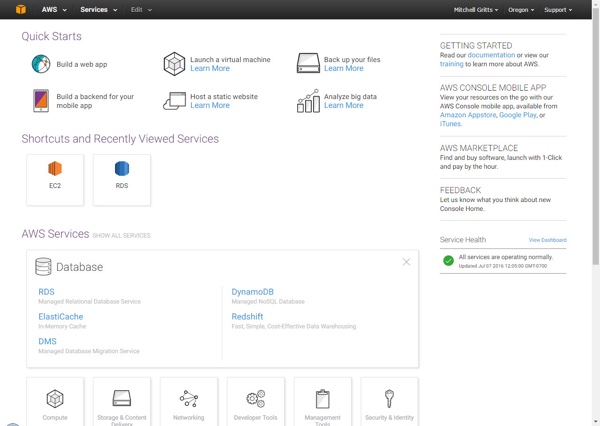600x426 pixels.
Task: Expand the Services menu
Action: point(98,10)
